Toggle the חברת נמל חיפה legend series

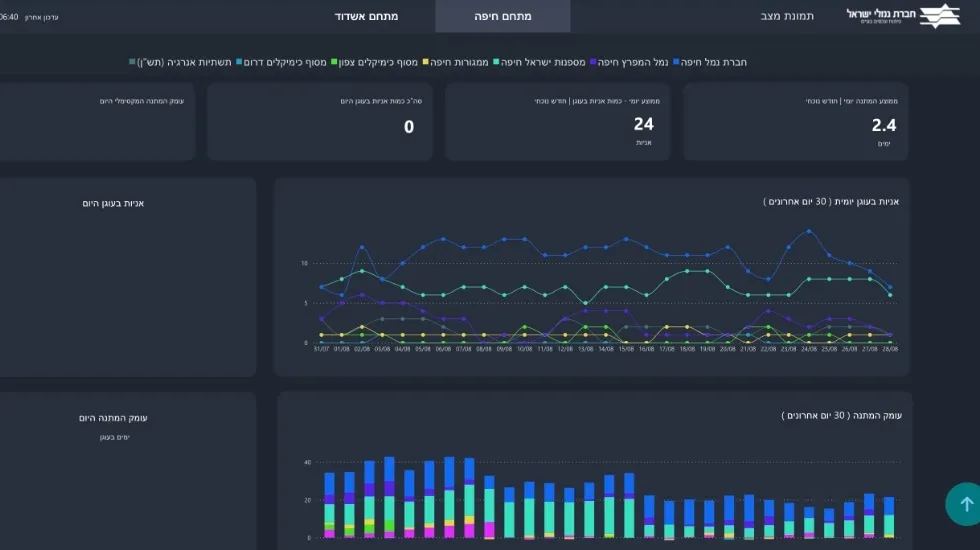click(709, 62)
